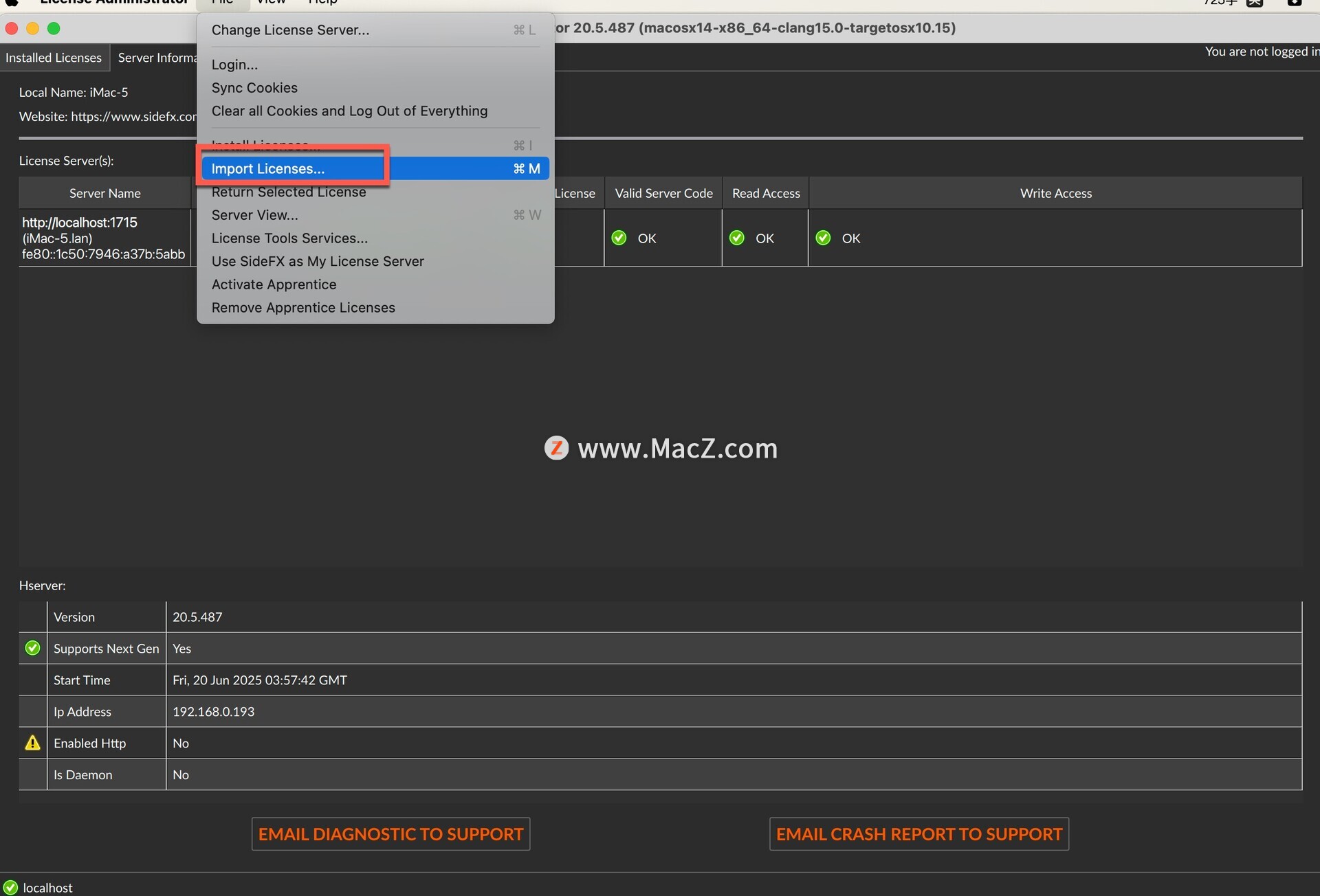Choose Sync Cookies in the menu

pyautogui.click(x=254, y=88)
